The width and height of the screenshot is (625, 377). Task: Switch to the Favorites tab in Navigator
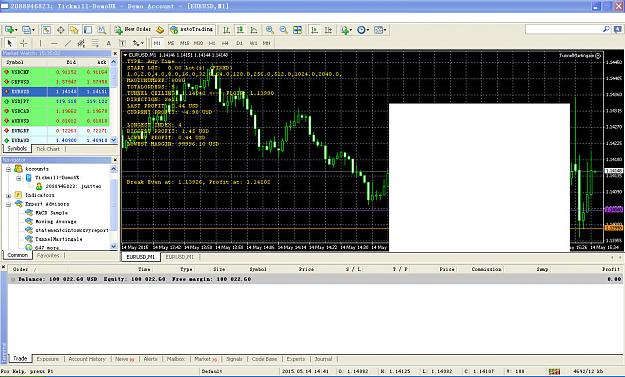48,255
